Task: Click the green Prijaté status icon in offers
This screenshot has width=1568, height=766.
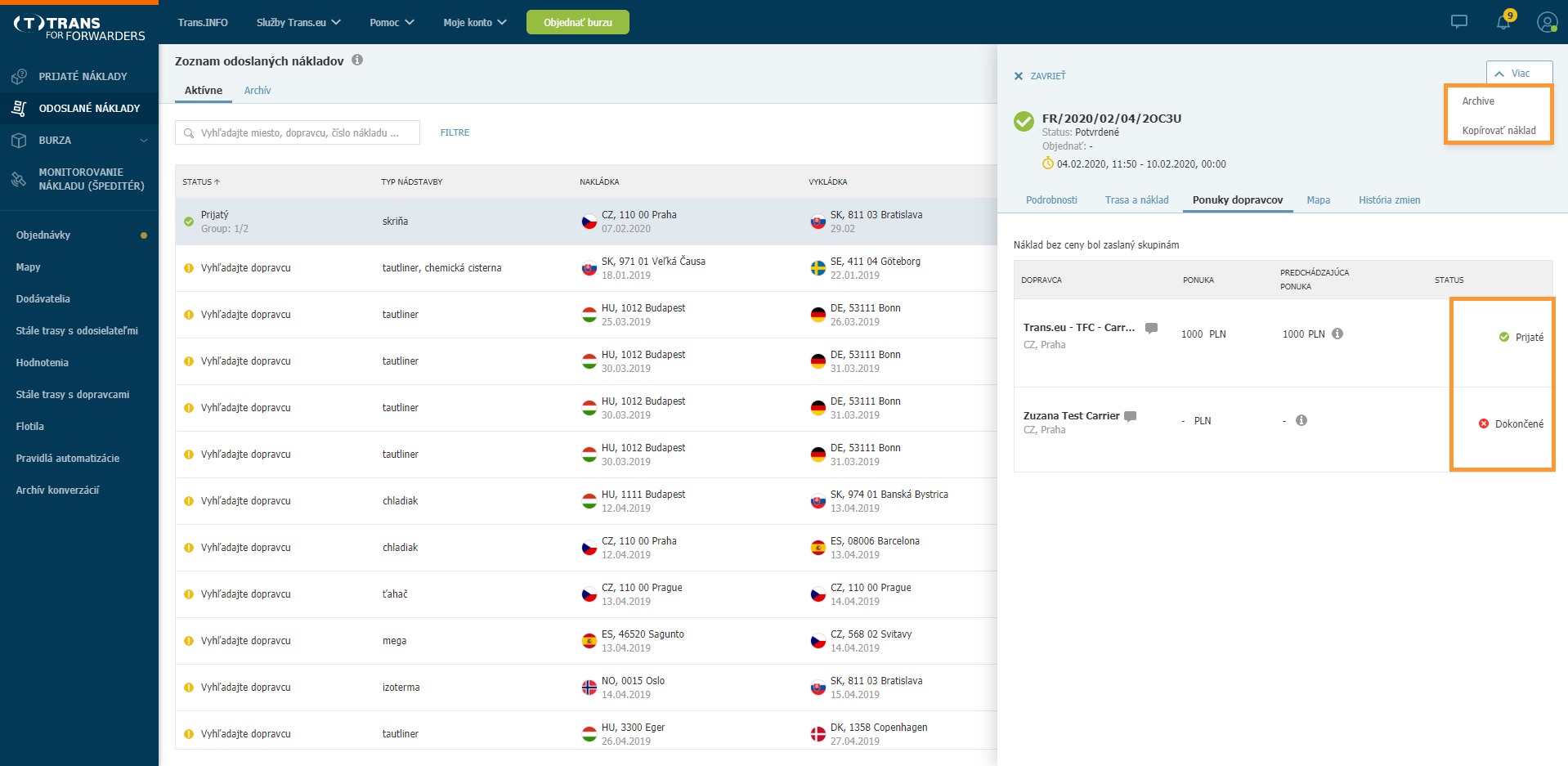Action: (x=1504, y=337)
